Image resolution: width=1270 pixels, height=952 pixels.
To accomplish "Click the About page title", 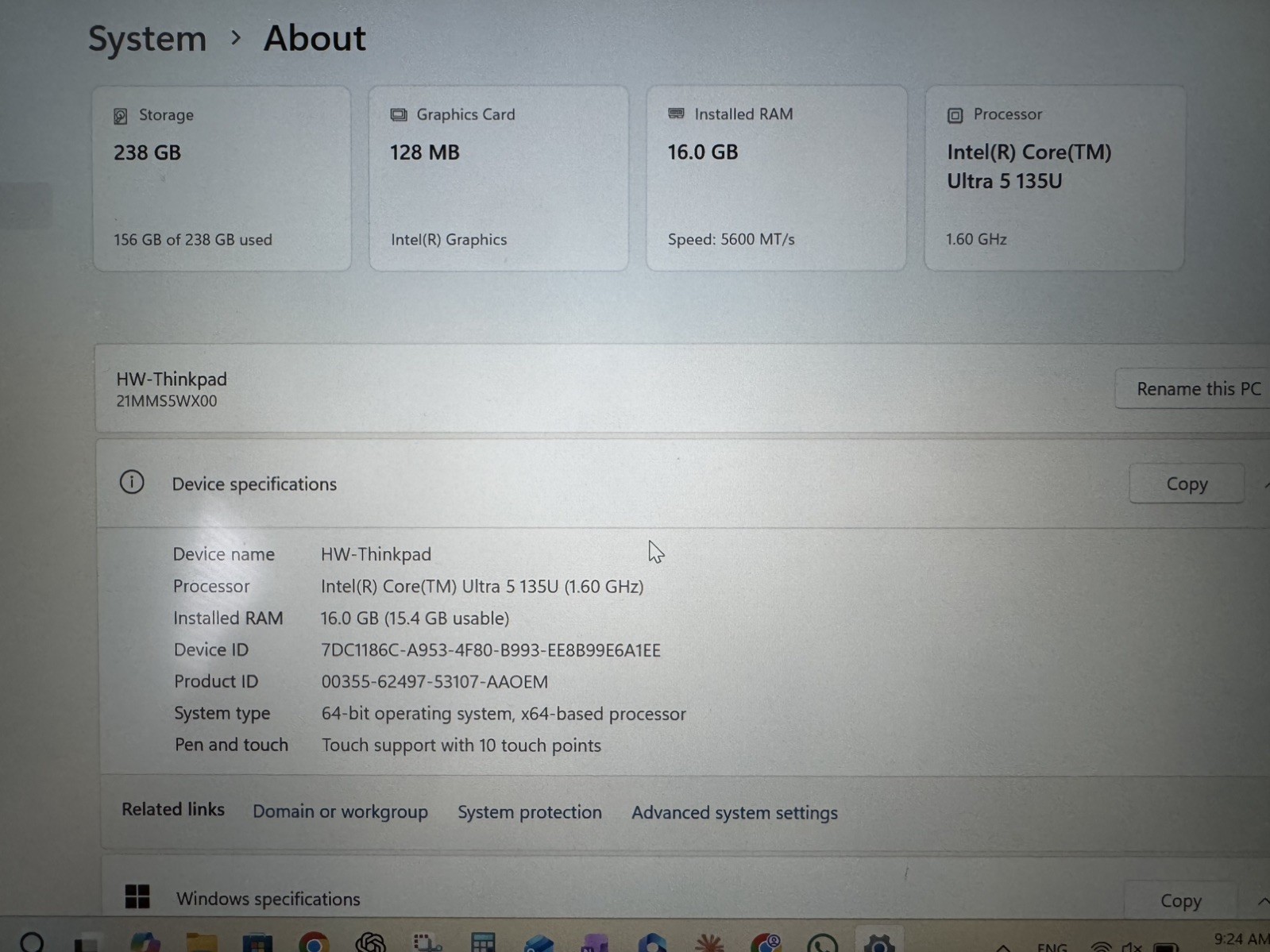I will tap(315, 38).
